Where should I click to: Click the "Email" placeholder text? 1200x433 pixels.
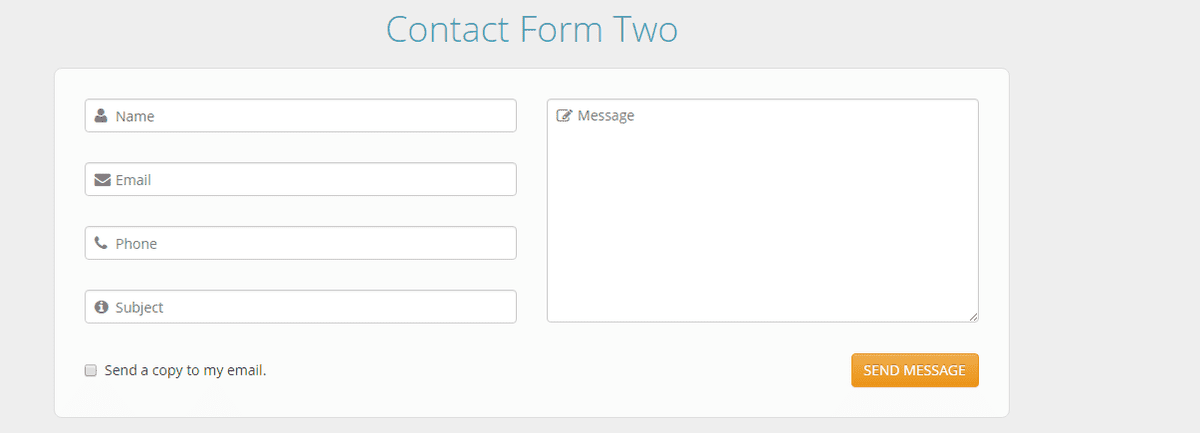tap(133, 180)
